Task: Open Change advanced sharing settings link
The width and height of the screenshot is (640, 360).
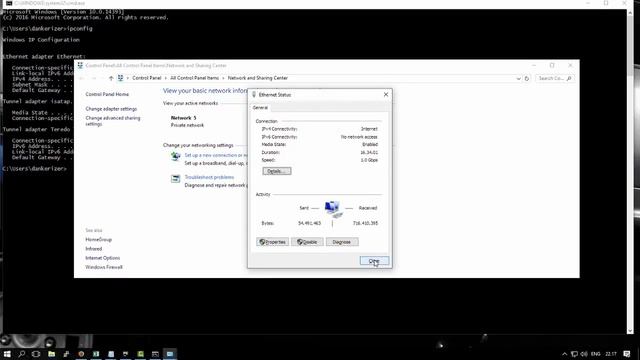Action: coord(113,121)
